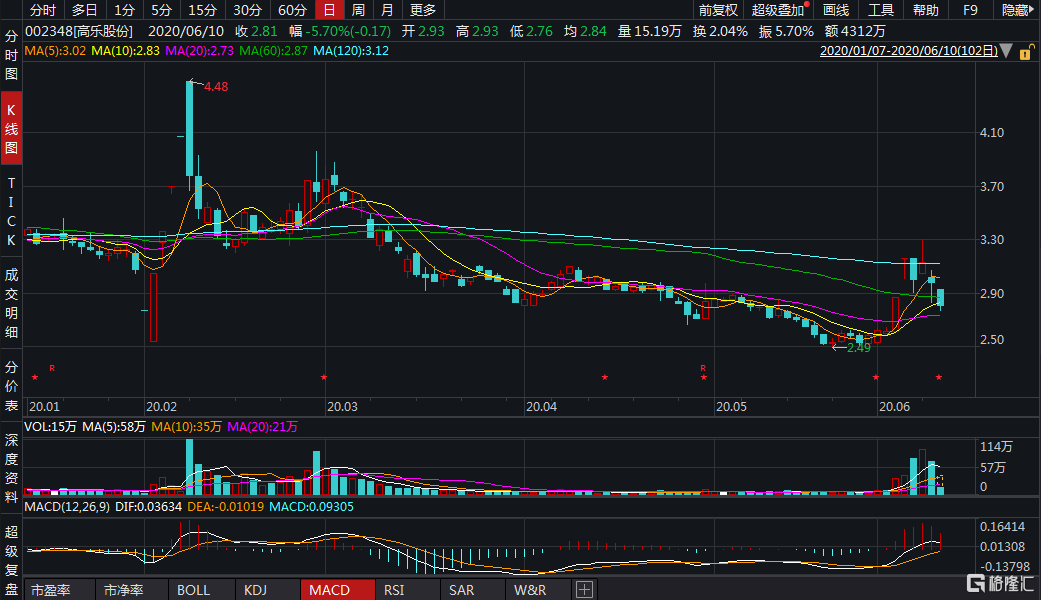The height and width of the screenshot is (600, 1041).
Task: Open the 前复权 price adjustment dropdown
Action: pyautogui.click(x=718, y=10)
